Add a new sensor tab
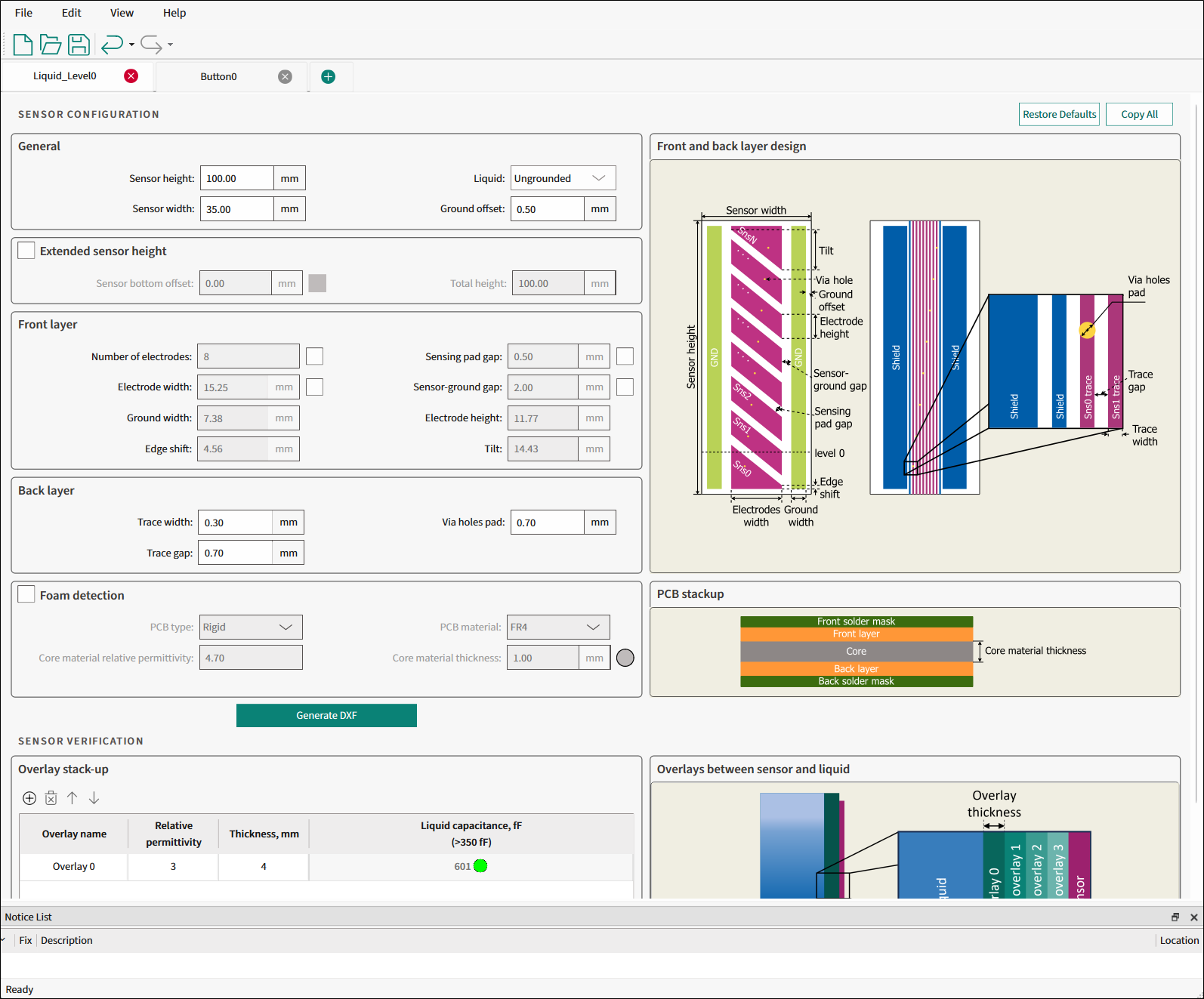 (329, 76)
